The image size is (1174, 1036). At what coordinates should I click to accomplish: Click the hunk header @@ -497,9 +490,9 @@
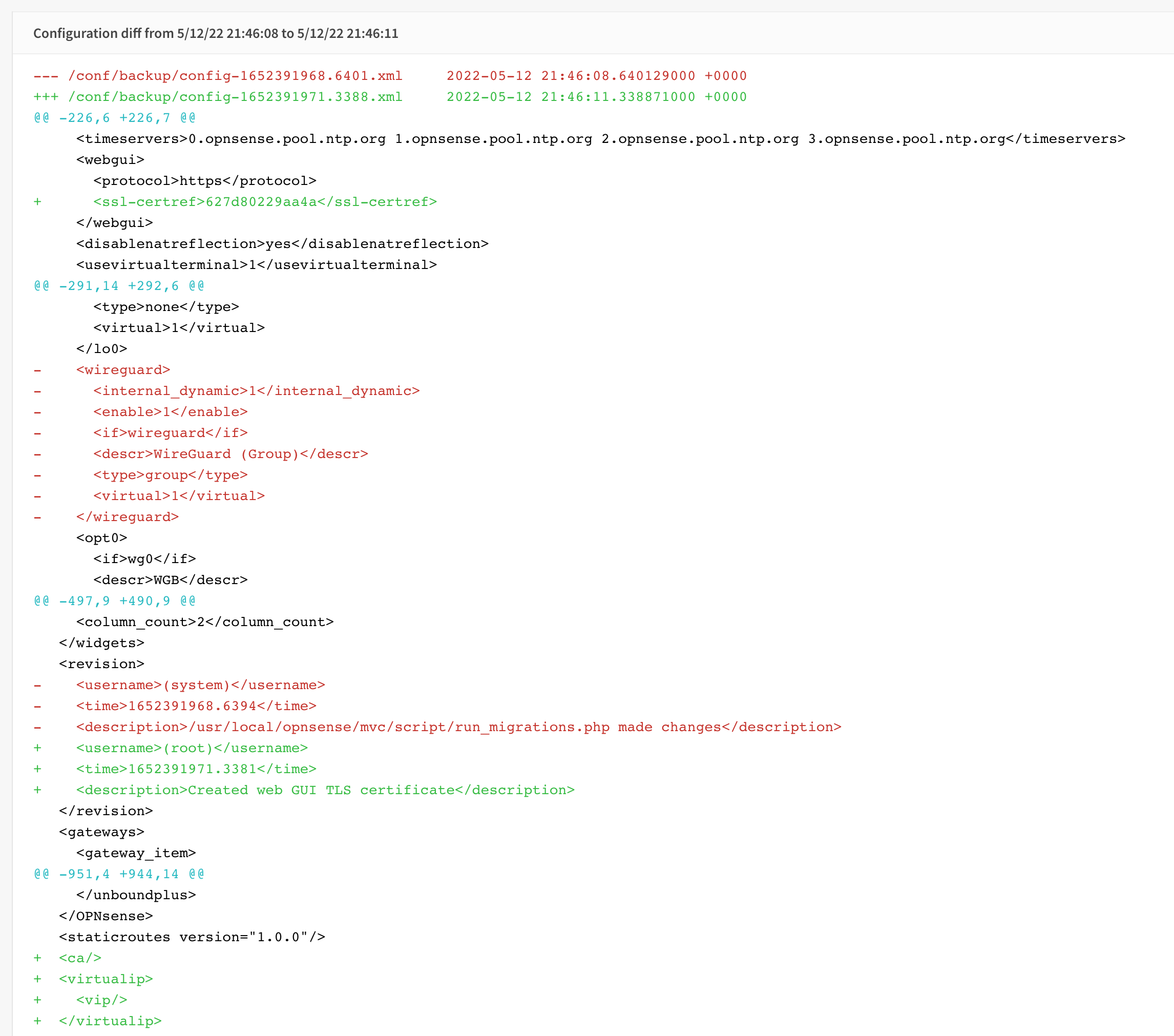pos(114,600)
